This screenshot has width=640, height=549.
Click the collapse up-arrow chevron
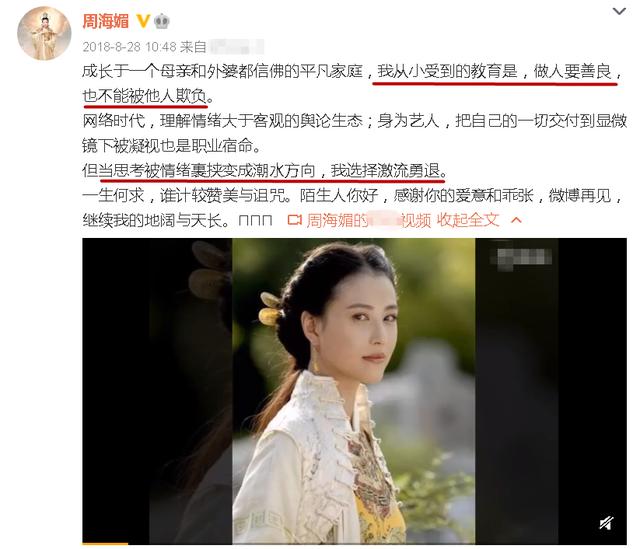pyautogui.click(x=516, y=220)
